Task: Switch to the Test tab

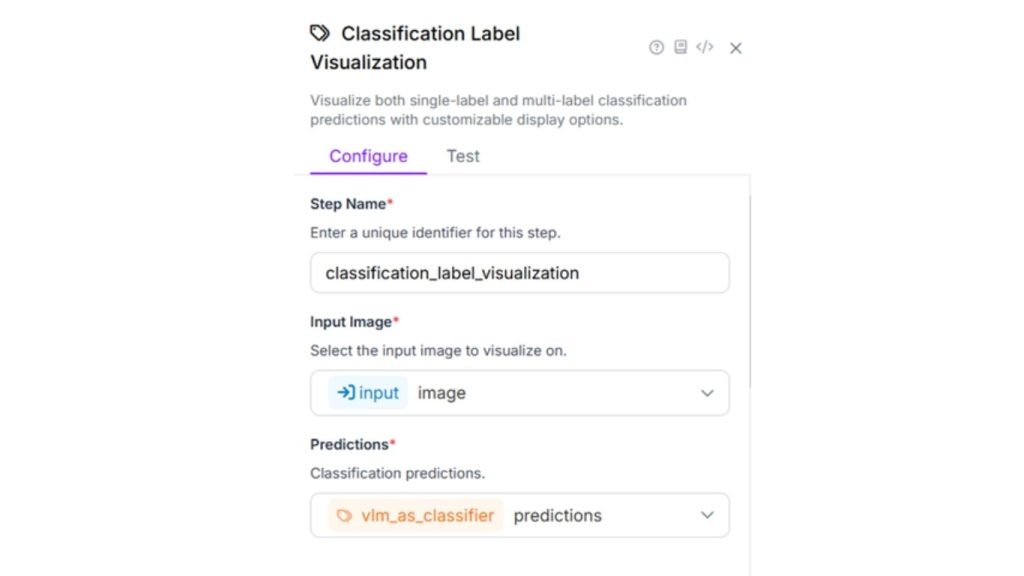Action: pyautogui.click(x=463, y=156)
